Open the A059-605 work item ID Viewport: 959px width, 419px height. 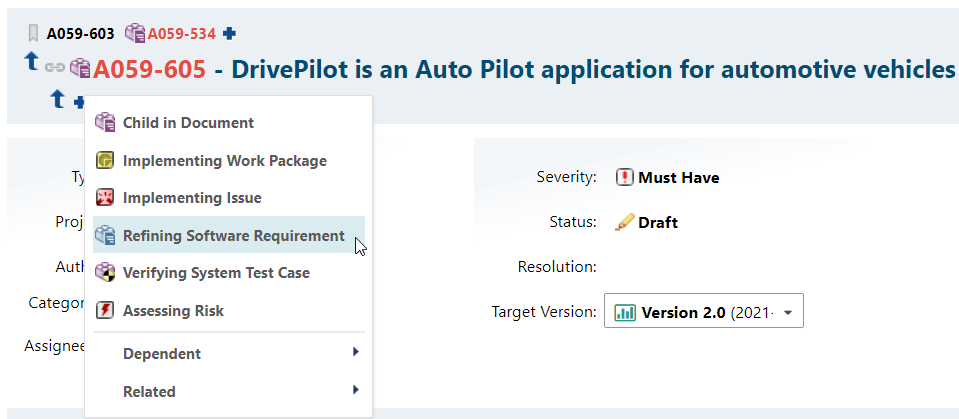coord(149,70)
